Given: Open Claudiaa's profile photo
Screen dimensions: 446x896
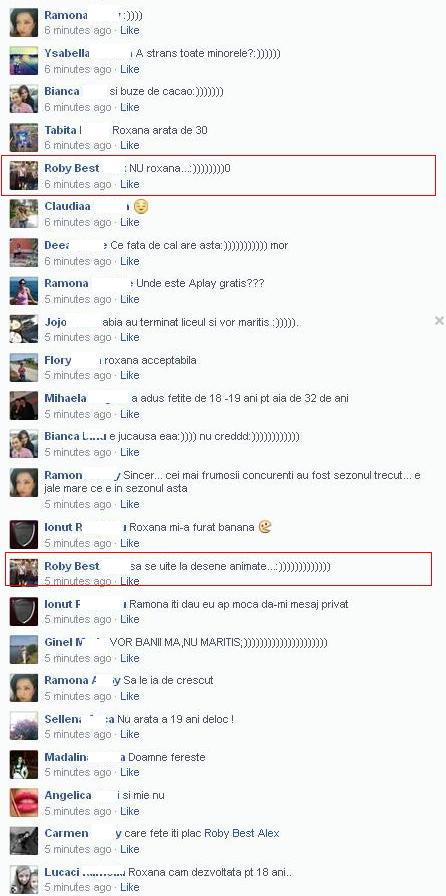Looking at the screenshot, I should pos(24,214).
